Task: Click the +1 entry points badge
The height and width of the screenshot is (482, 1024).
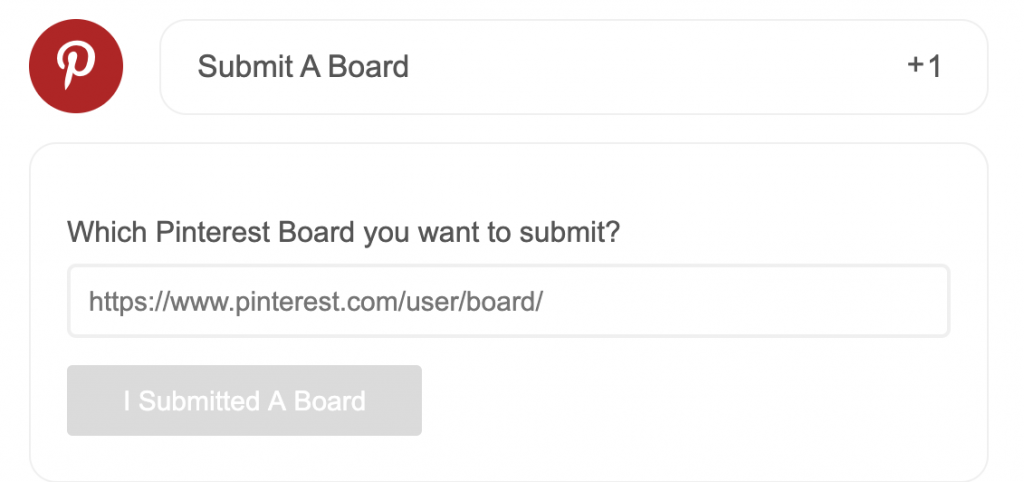Action: pos(925,67)
